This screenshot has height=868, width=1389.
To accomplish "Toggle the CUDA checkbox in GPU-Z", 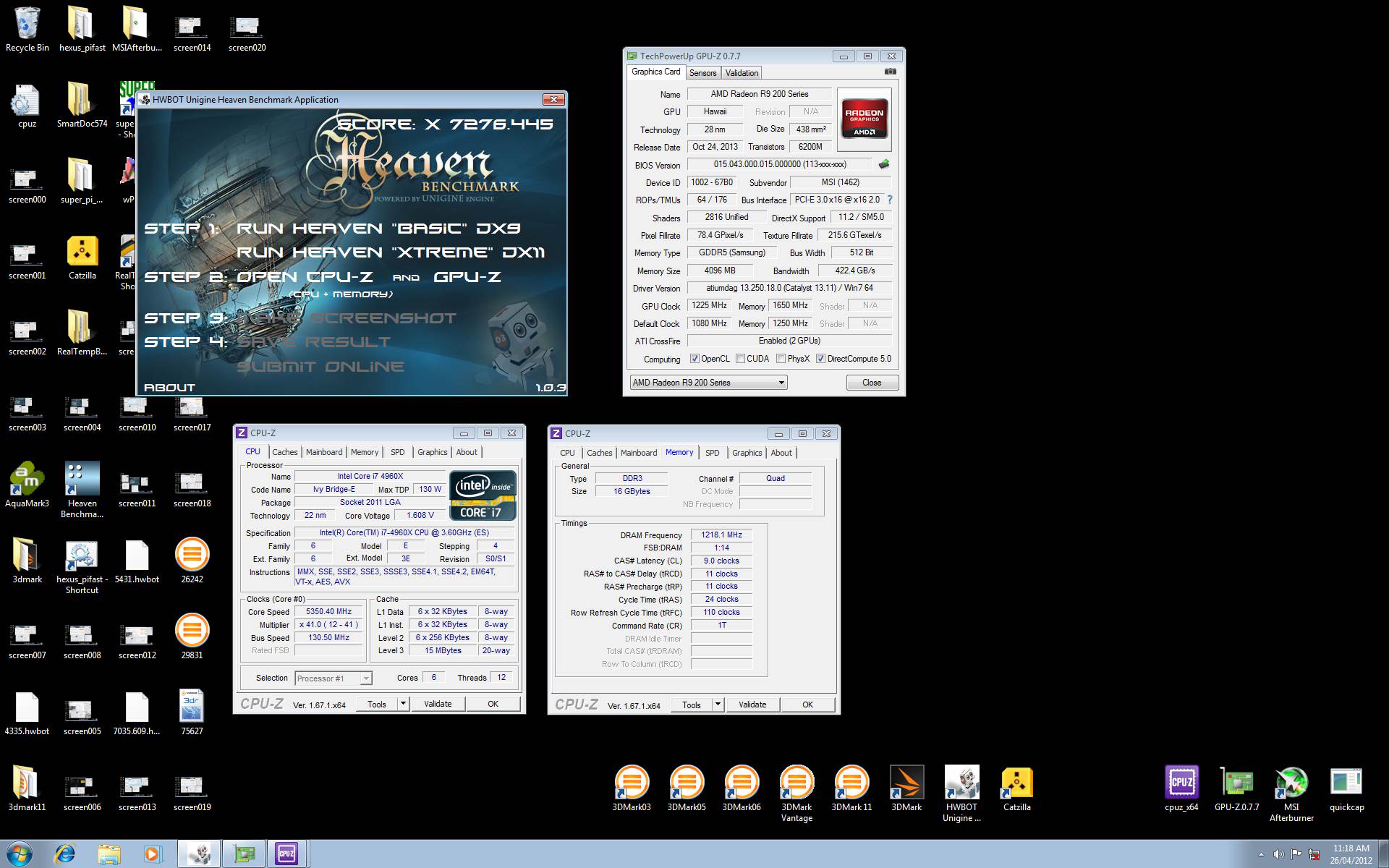I will [x=740, y=359].
